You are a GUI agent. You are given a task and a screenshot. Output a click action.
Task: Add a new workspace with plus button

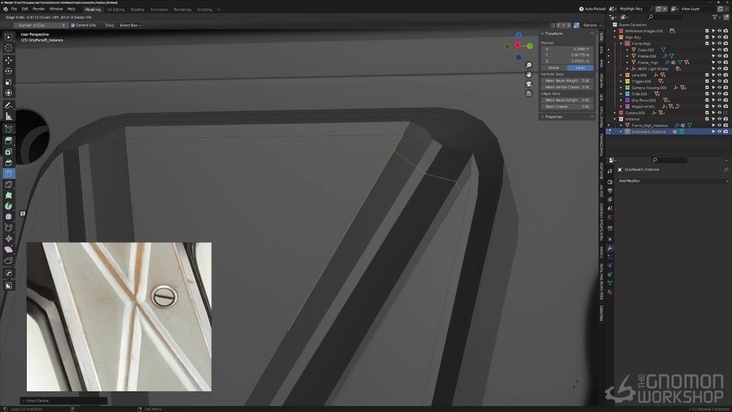[218, 9]
